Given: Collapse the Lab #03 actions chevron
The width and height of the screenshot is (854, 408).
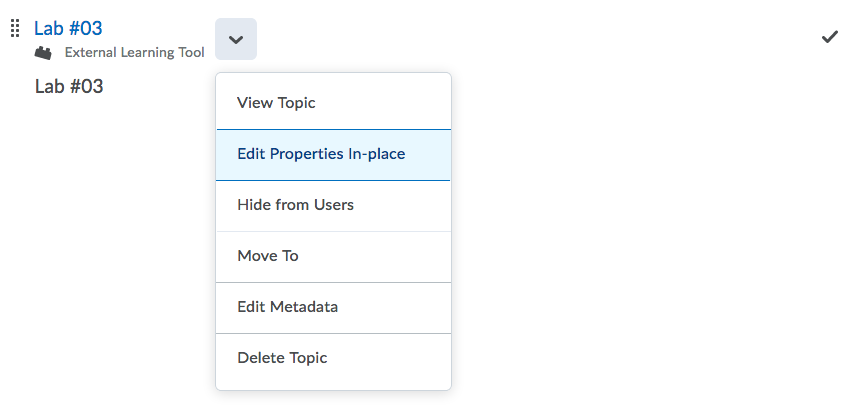Looking at the screenshot, I should pos(236,39).
